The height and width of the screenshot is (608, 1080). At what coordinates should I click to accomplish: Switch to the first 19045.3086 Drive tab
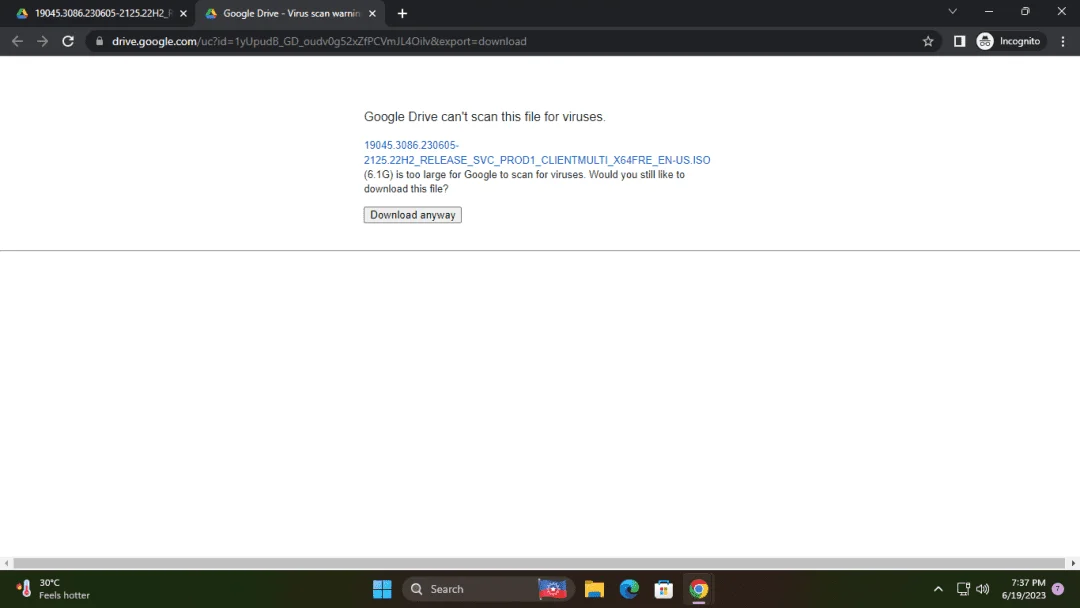[x=102, y=13]
